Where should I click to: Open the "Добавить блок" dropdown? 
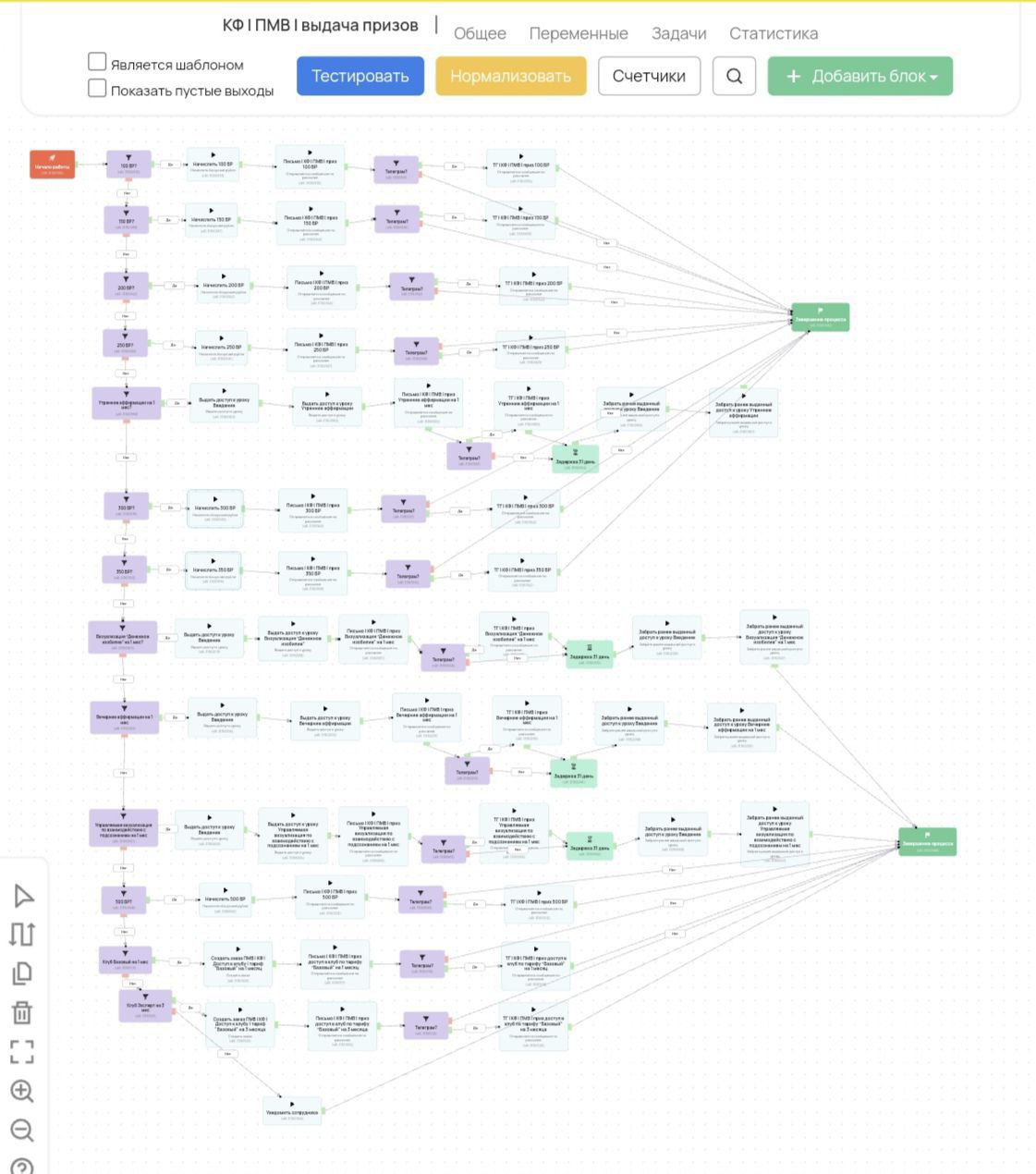(859, 76)
